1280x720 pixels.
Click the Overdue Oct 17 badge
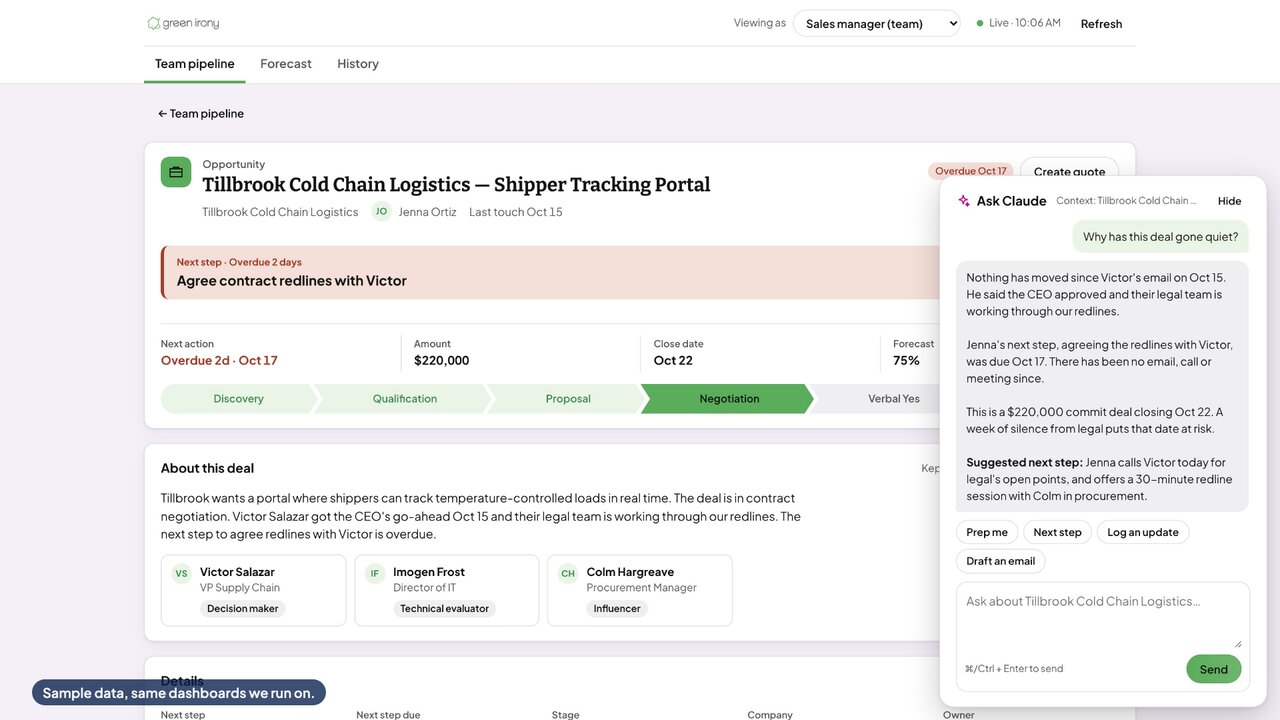click(971, 171)
